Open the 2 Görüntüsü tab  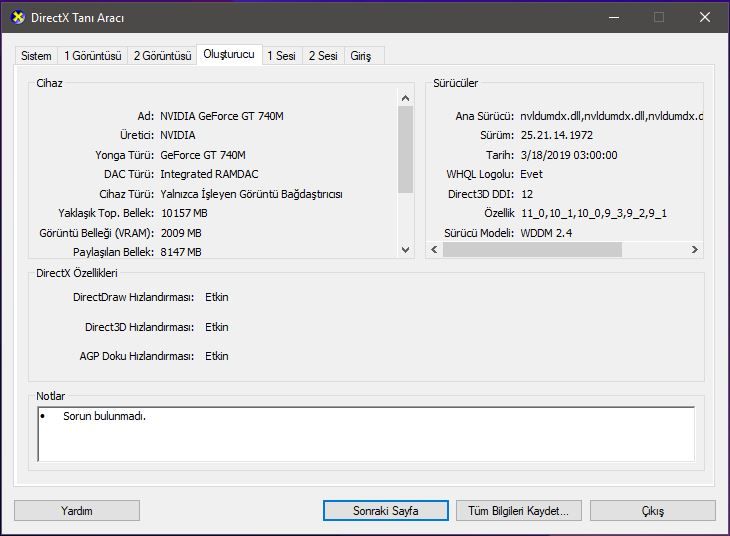point(162,56)
